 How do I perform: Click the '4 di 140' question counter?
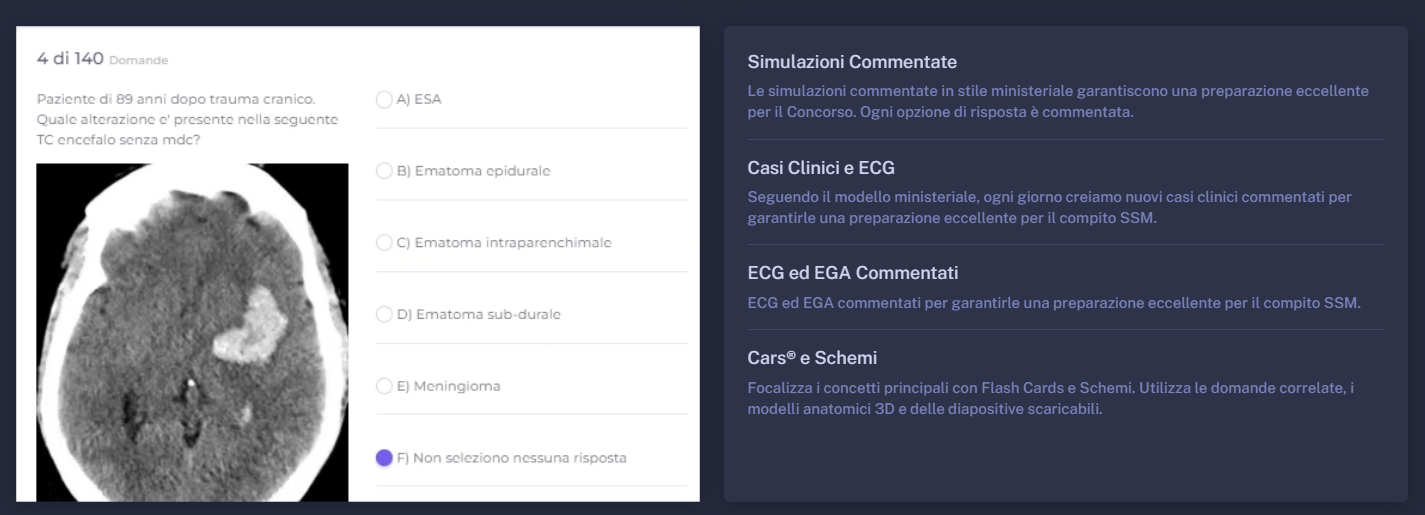coord(70,59)
